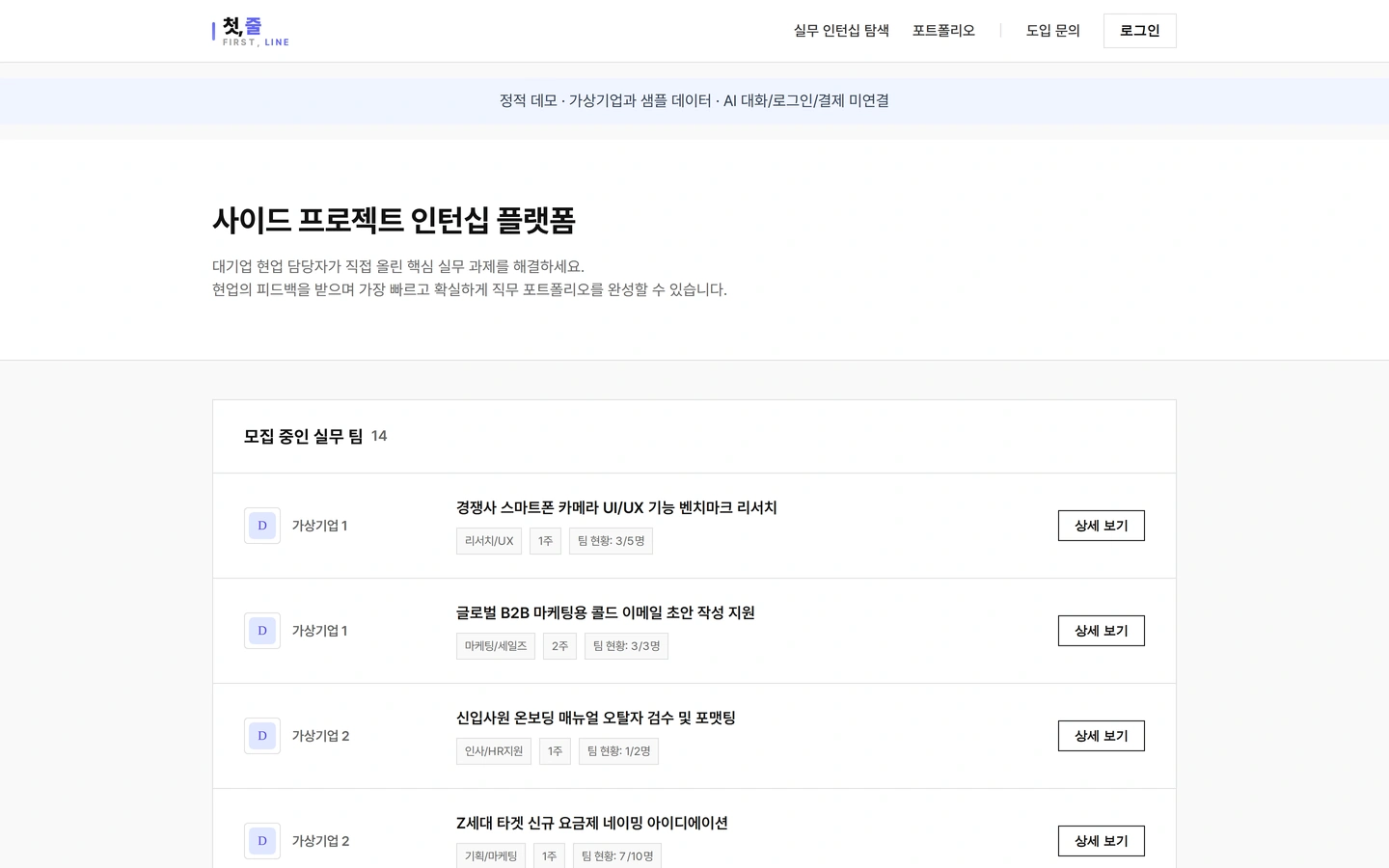The height and width of the screenshot is (868, 1389).
Task: Open the 도입 문의 navigation link
Action: coord(1053,31)
